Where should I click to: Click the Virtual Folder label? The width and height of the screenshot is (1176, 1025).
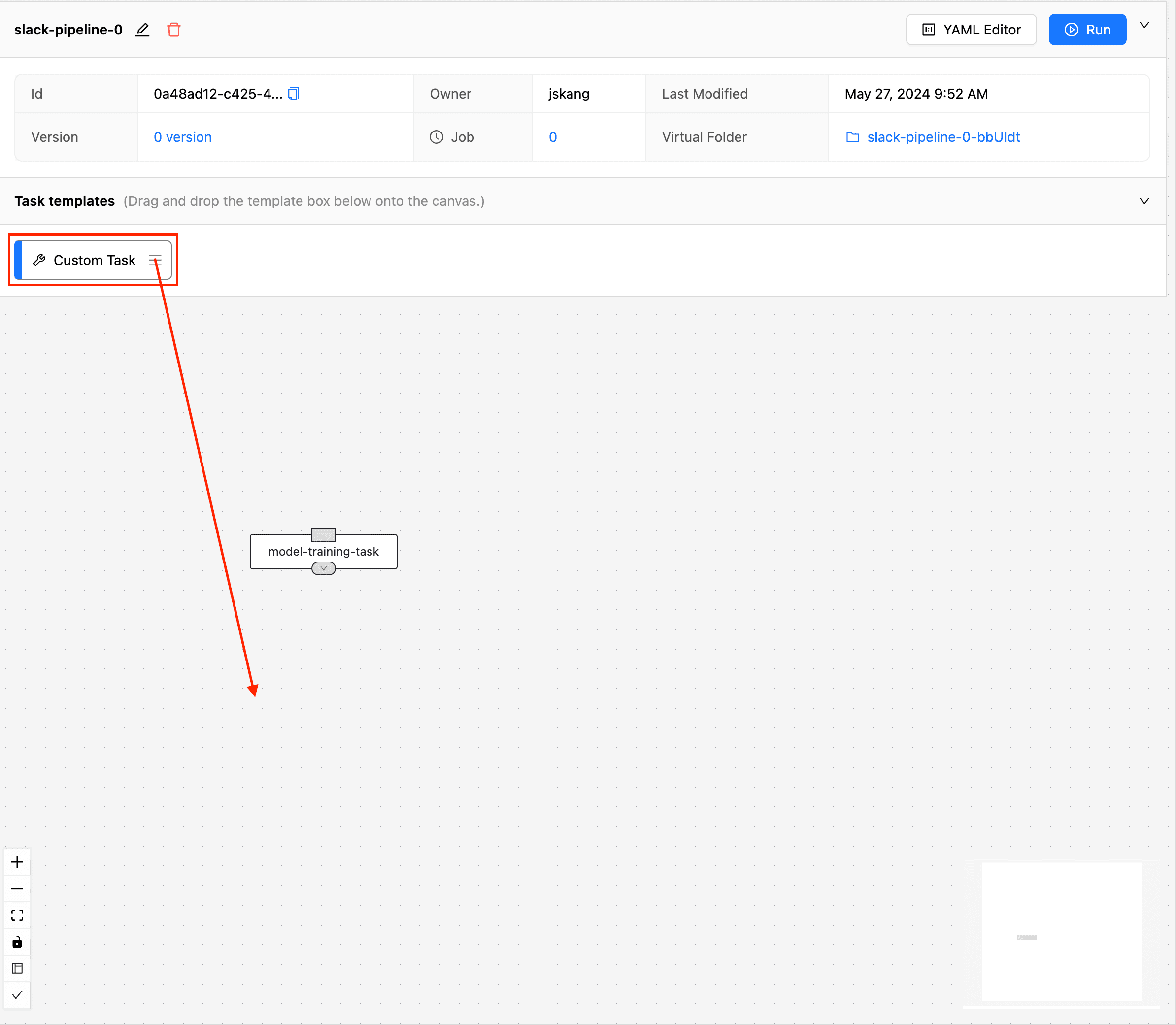[704, 137]
